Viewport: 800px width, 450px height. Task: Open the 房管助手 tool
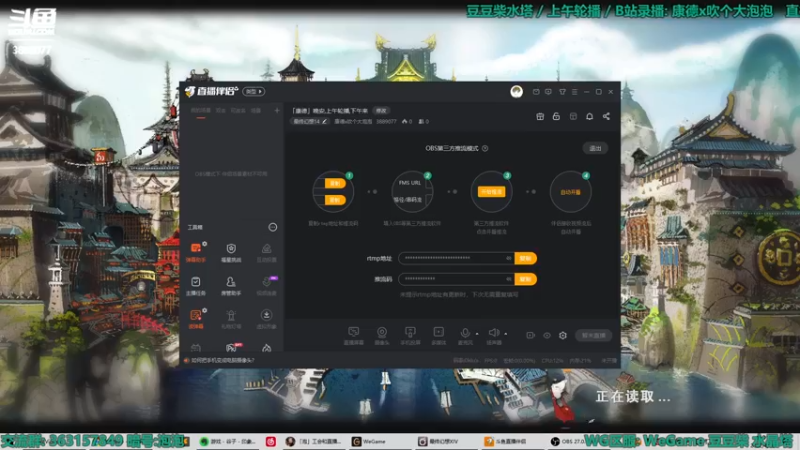[231, 286]
